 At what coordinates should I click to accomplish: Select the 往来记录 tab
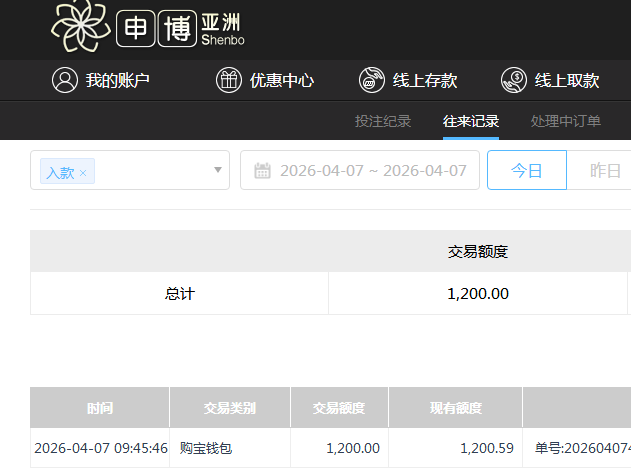[x=471, y=121]
